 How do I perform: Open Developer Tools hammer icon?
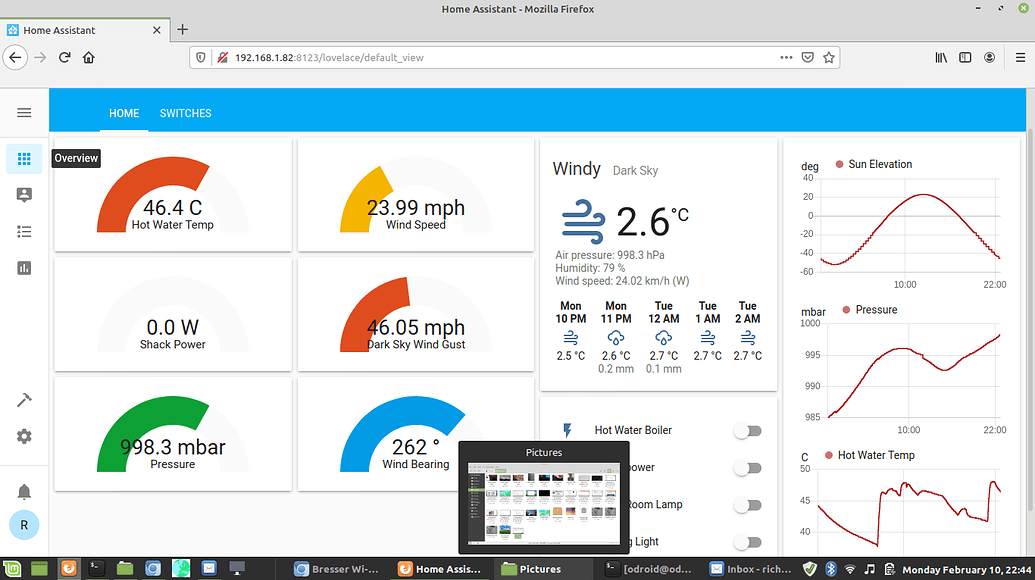(24, 399)
